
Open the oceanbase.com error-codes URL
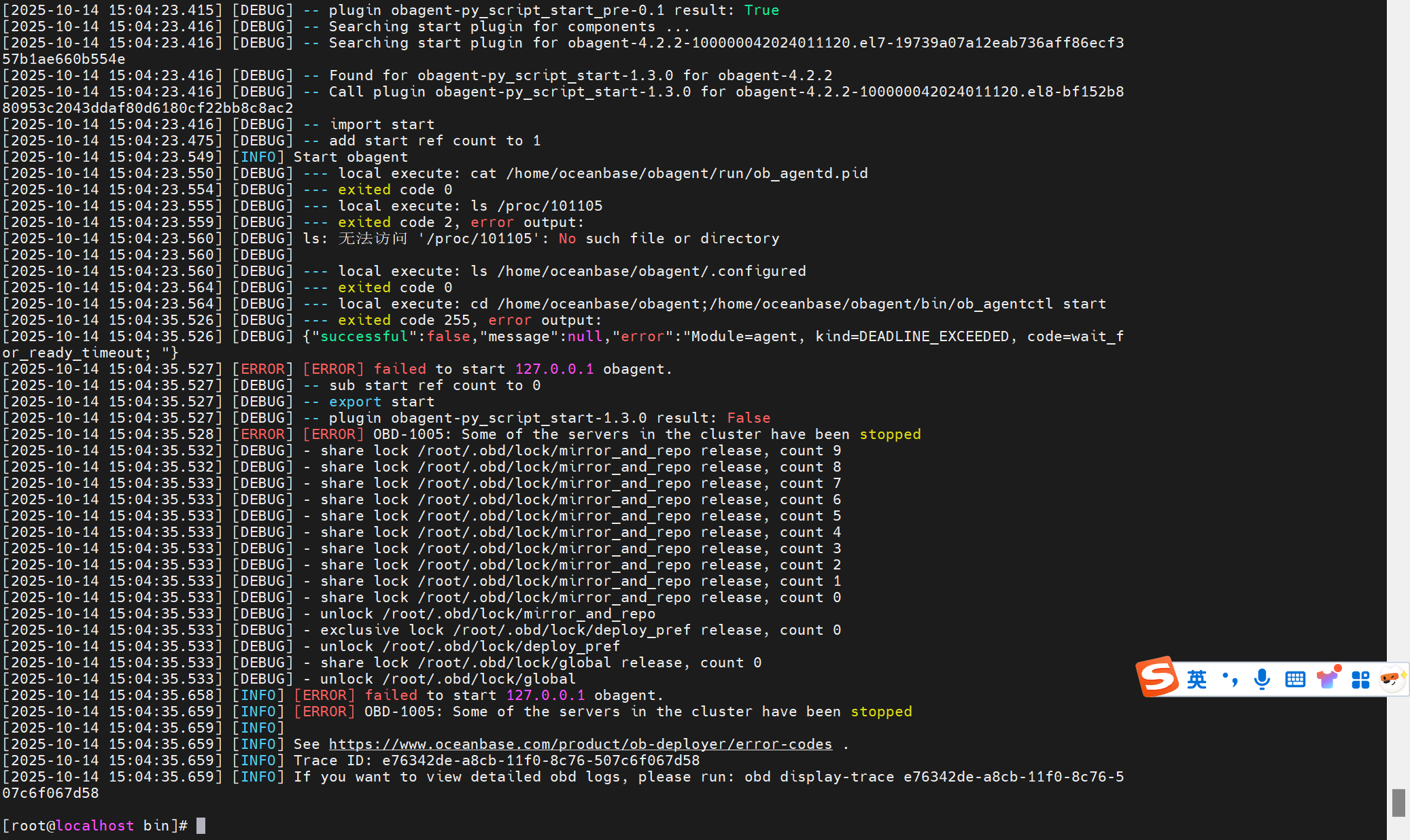click(x=580, y=744)
